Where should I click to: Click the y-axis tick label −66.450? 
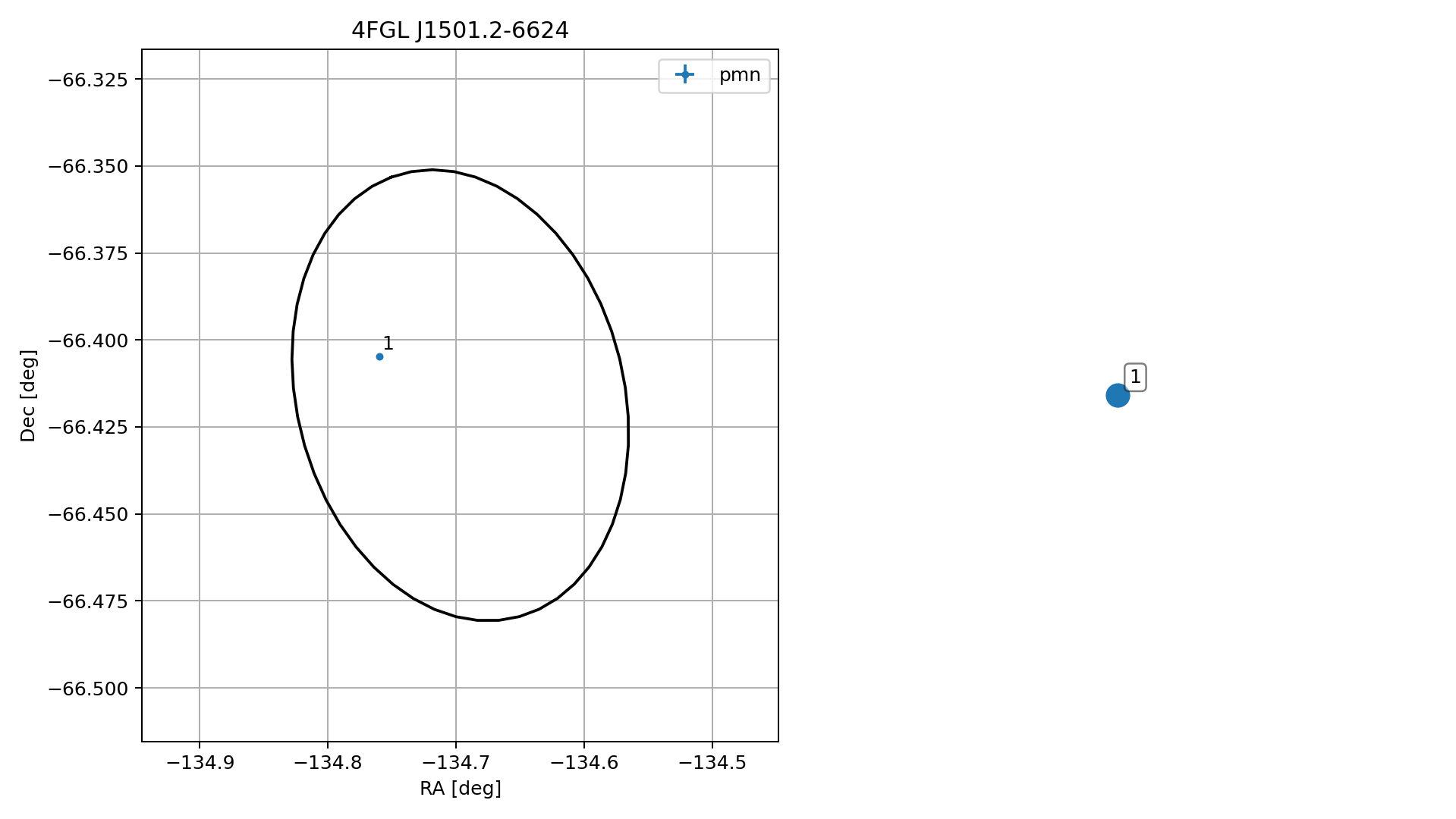[88, 514]
